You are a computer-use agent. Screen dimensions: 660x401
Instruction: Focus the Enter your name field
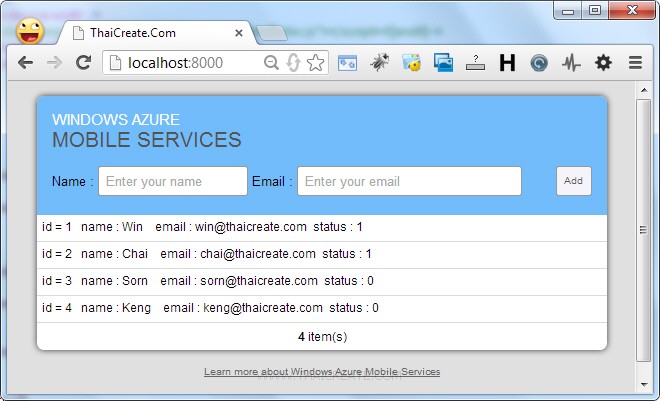[173, 181]
